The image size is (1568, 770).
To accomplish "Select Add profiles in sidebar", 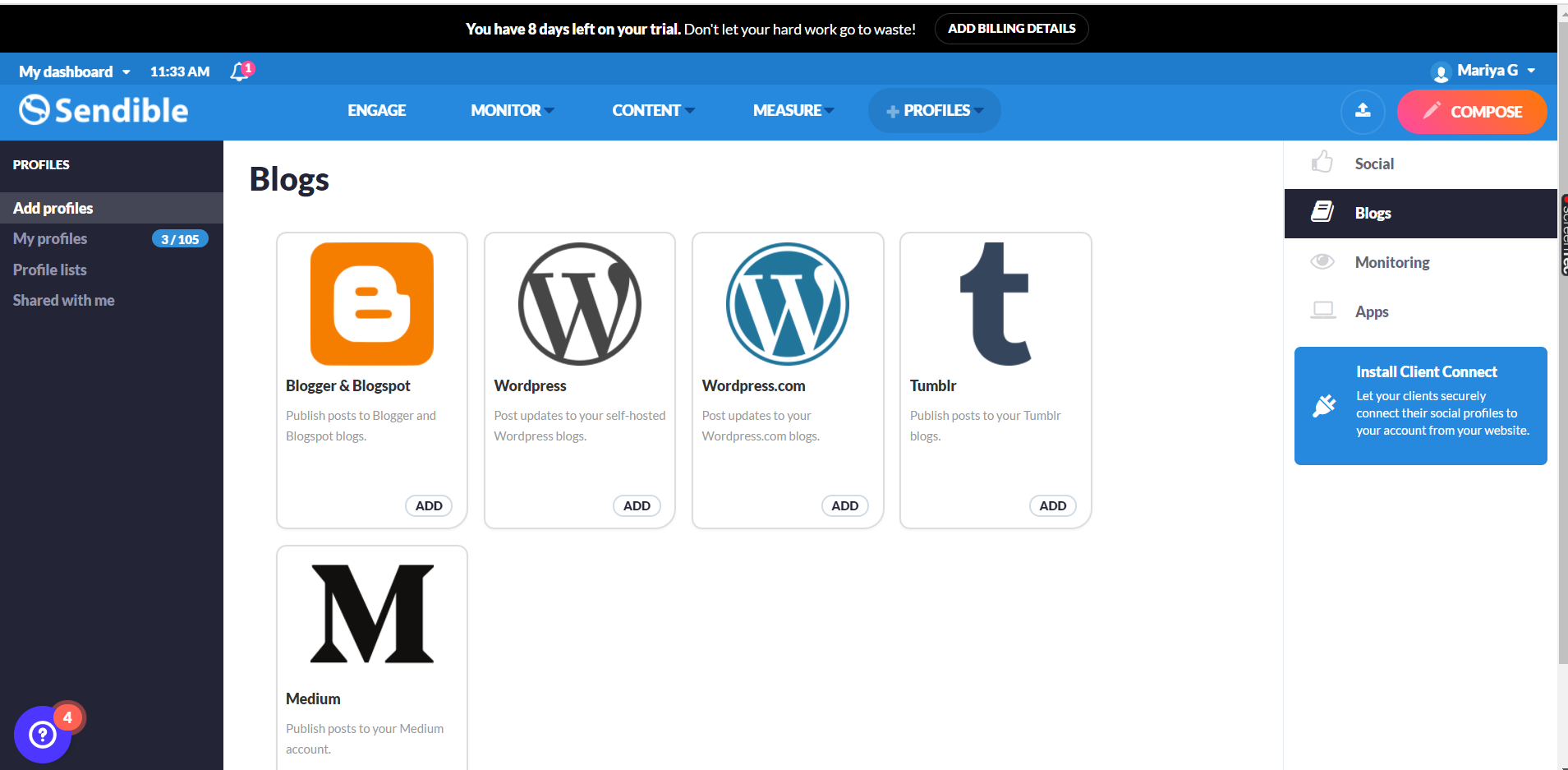I will click(x=112, y=208).
